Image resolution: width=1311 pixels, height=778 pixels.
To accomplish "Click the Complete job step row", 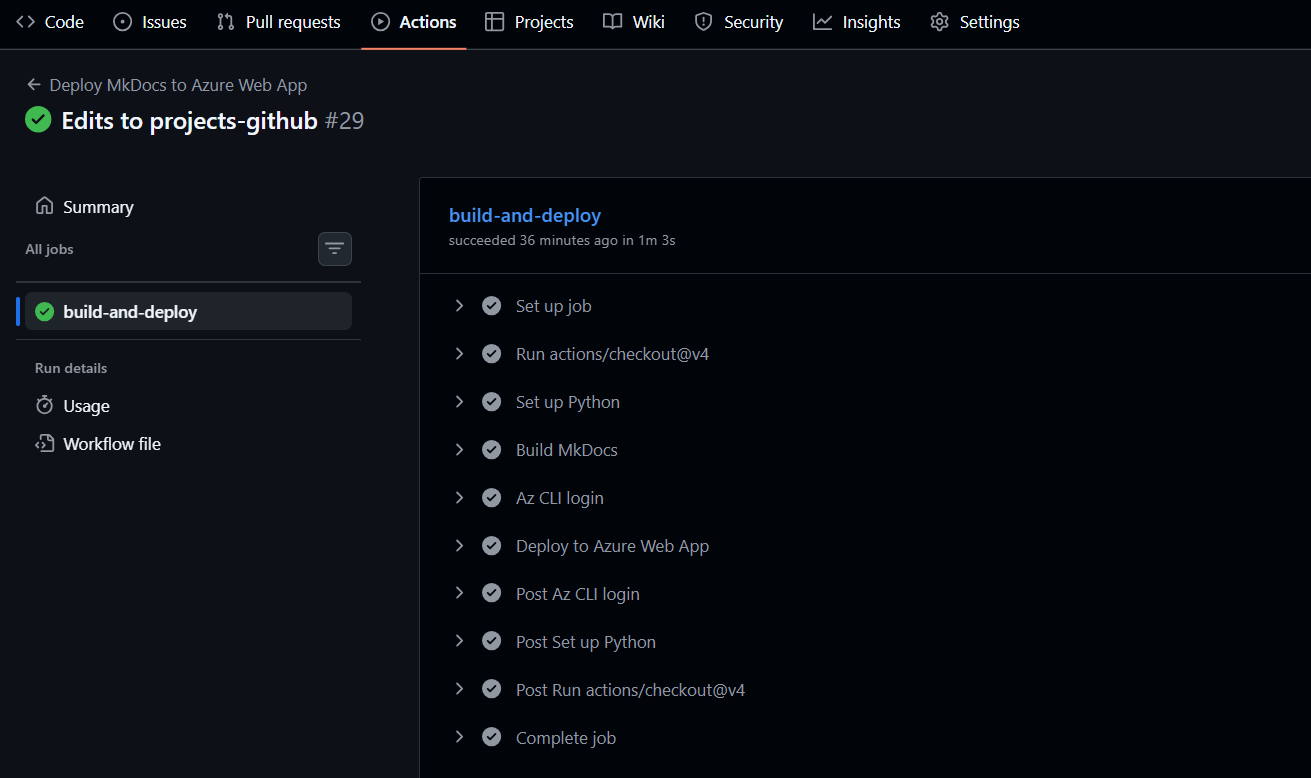I will [x=565, y=738].
